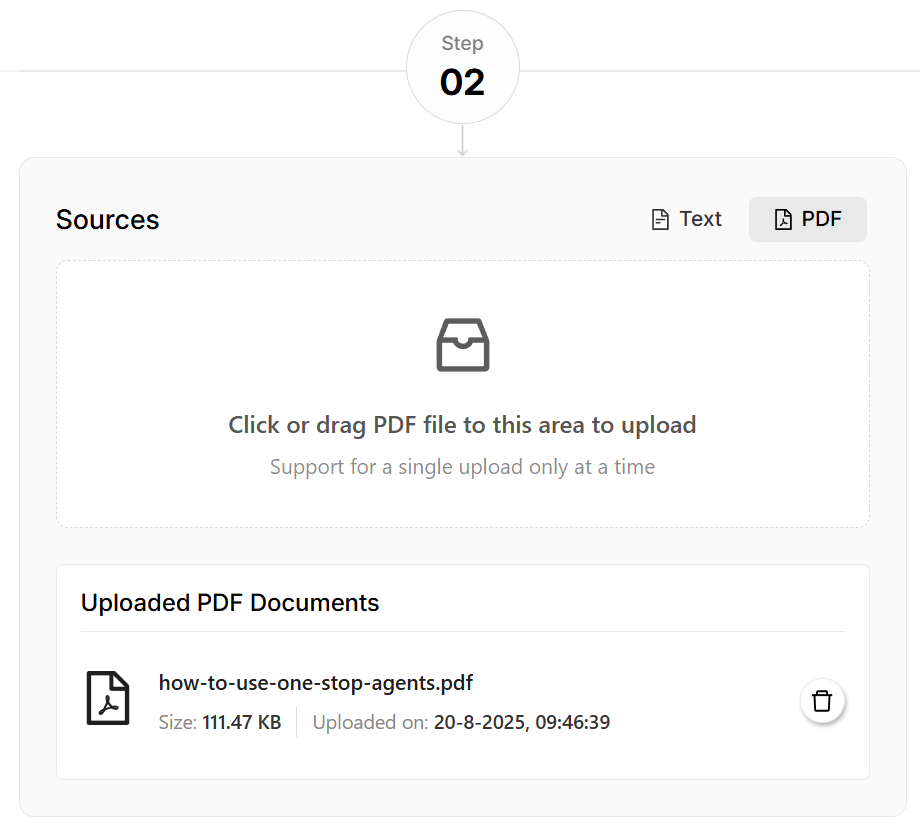Click the Sources heading
Screen dimensions: 920x828
[107, 219]
